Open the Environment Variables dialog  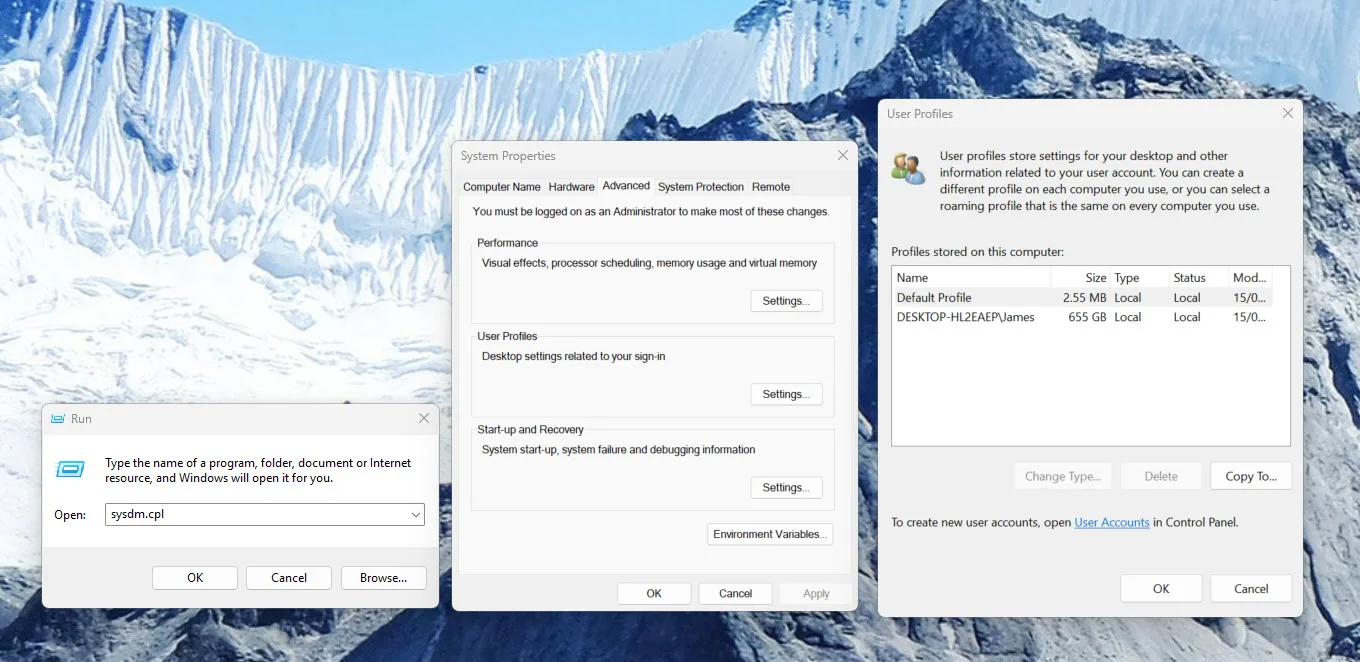coord(769,534)
